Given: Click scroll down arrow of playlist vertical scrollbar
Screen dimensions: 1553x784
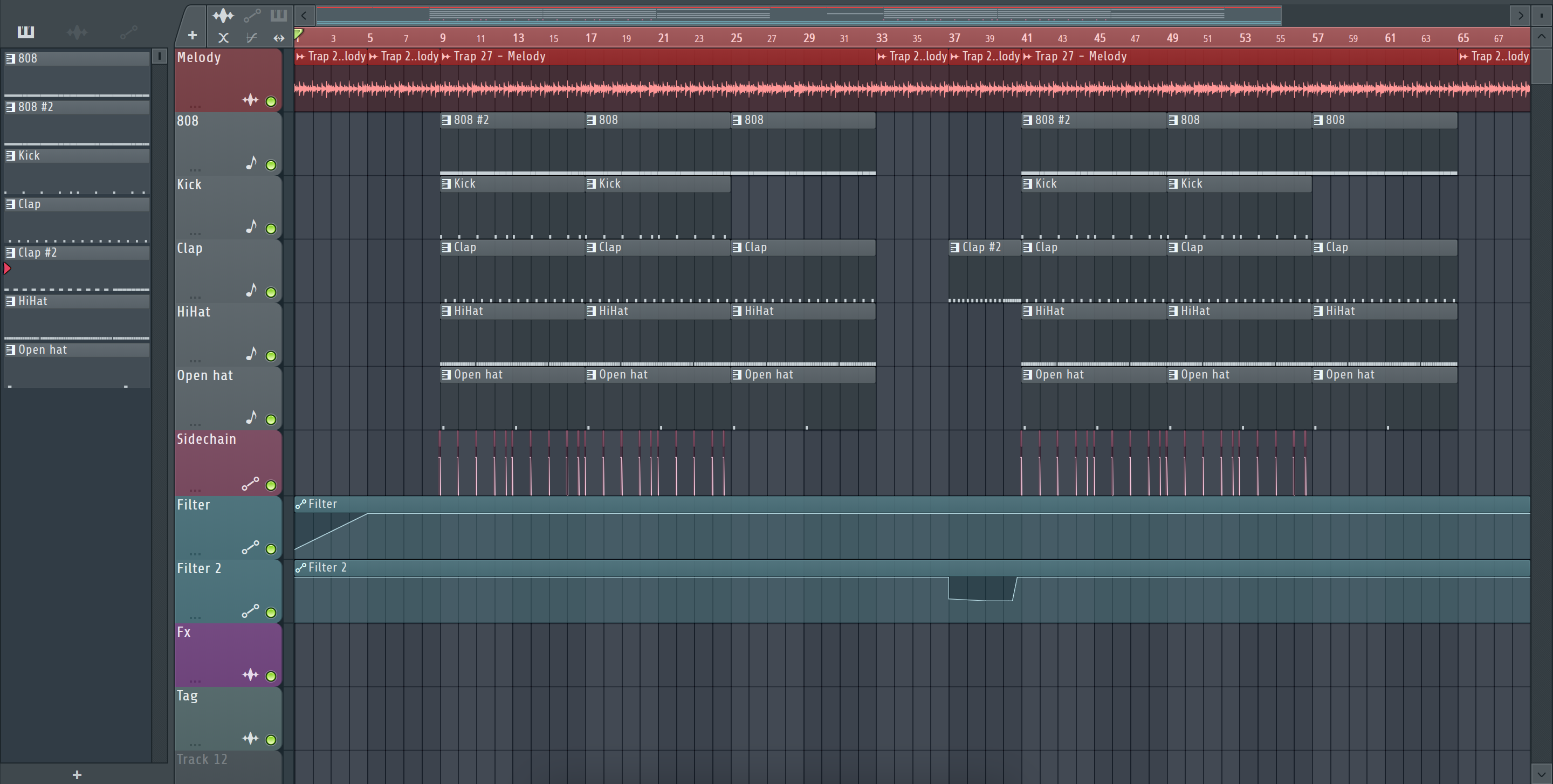Looking at the screenshot, I should click(1541, 774).
